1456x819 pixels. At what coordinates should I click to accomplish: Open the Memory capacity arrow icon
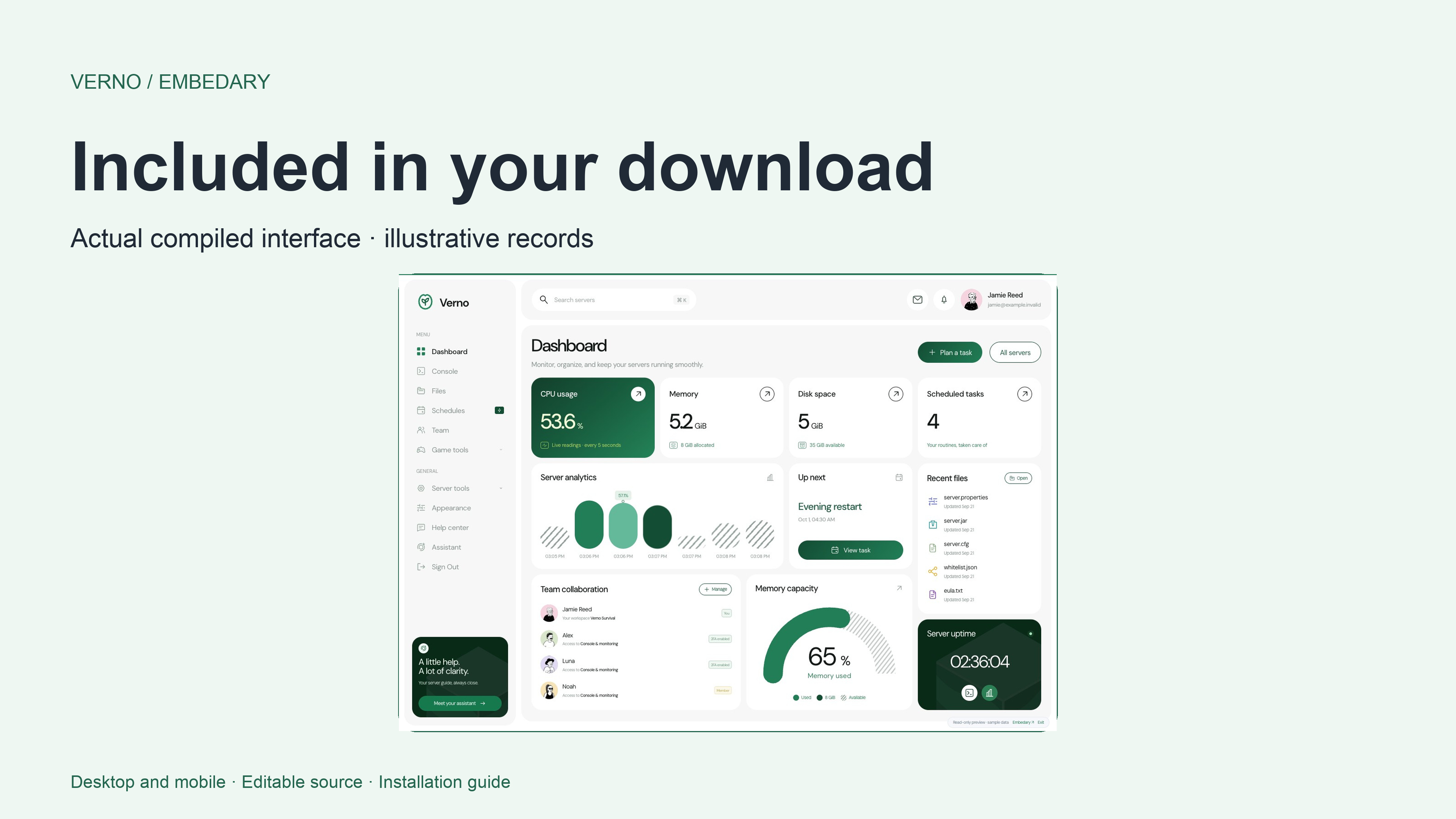(899, 588)
